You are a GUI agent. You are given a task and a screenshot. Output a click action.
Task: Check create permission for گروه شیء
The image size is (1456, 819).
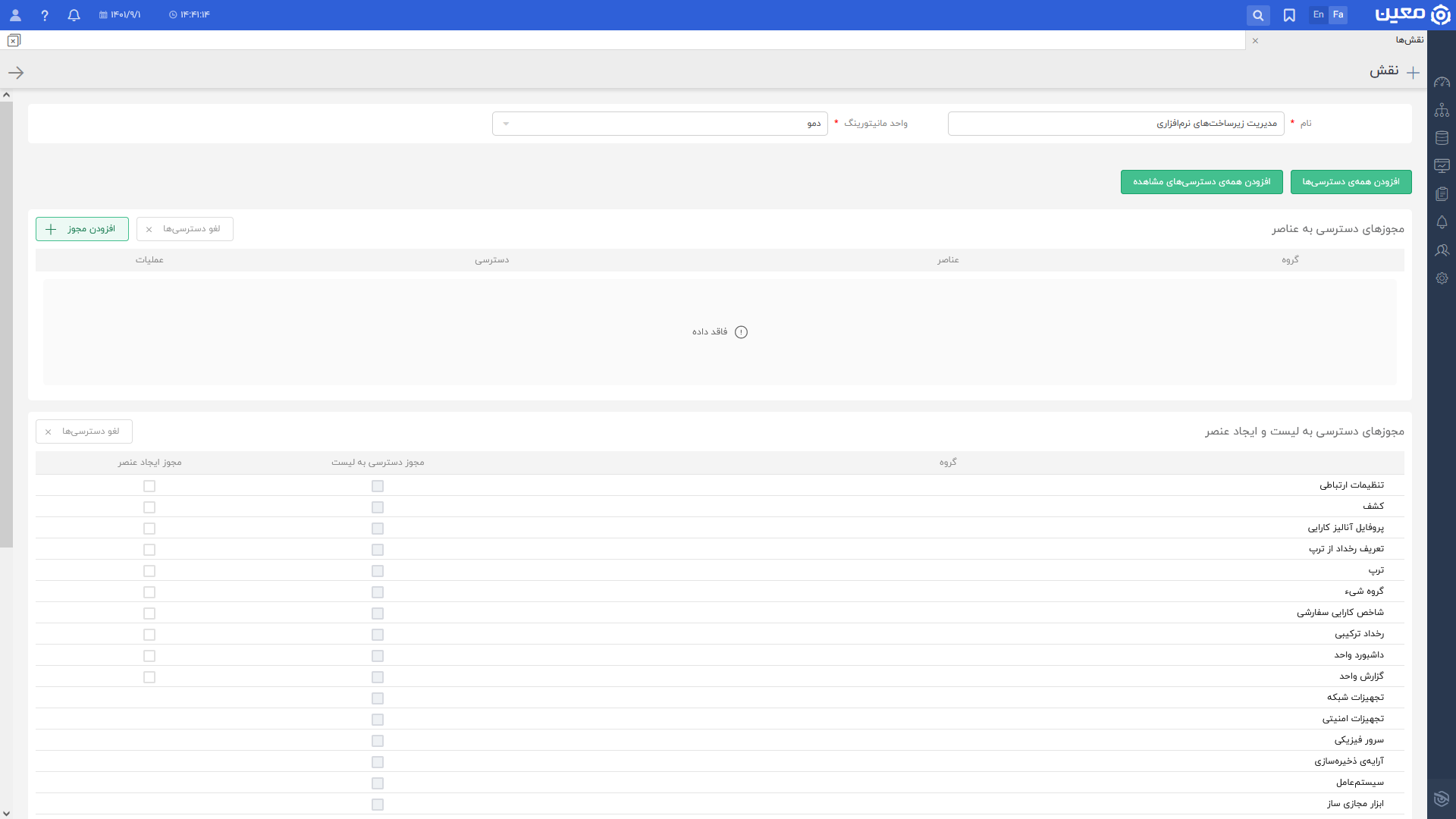[x=149, y=592]
